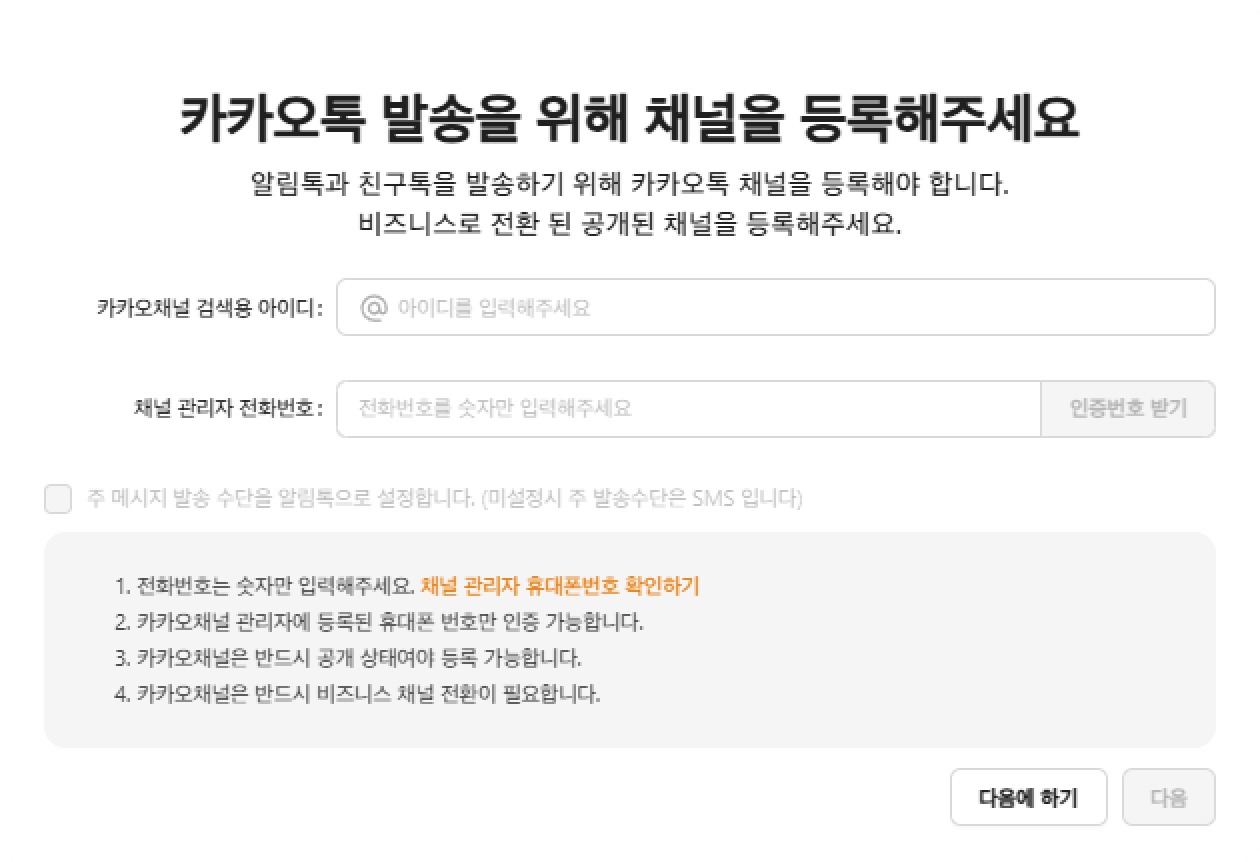The width and height of the screenshot is (1260, 862).
Task: Toggle the 알림톡 주 발송 수단 checkbox
Action: pos(58,498)
